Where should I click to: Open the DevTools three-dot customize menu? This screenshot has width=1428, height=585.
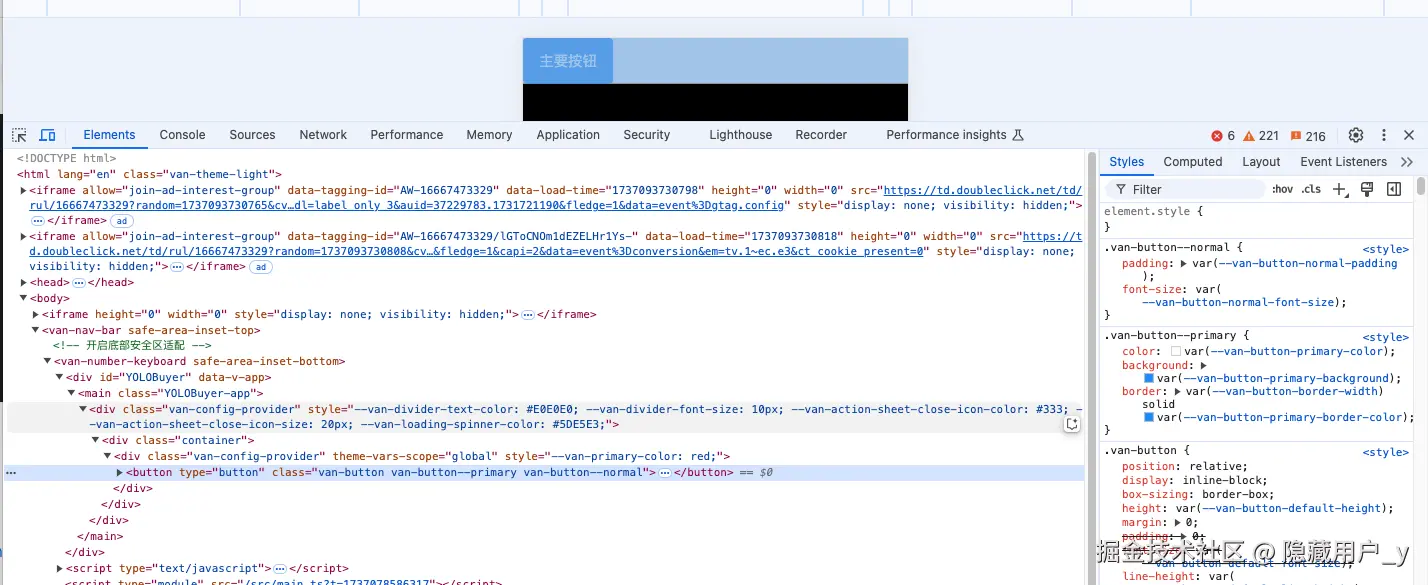pyautogui.click(x=1384, y=135)
